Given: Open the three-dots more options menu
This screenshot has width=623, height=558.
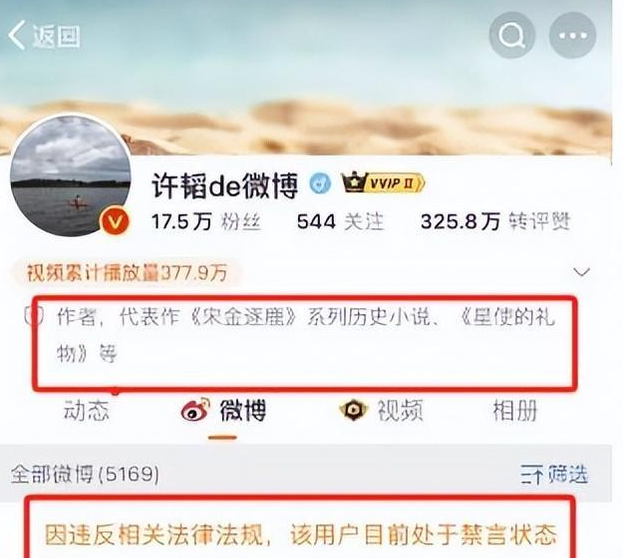Looking at the screenshot, I should 573,36.
